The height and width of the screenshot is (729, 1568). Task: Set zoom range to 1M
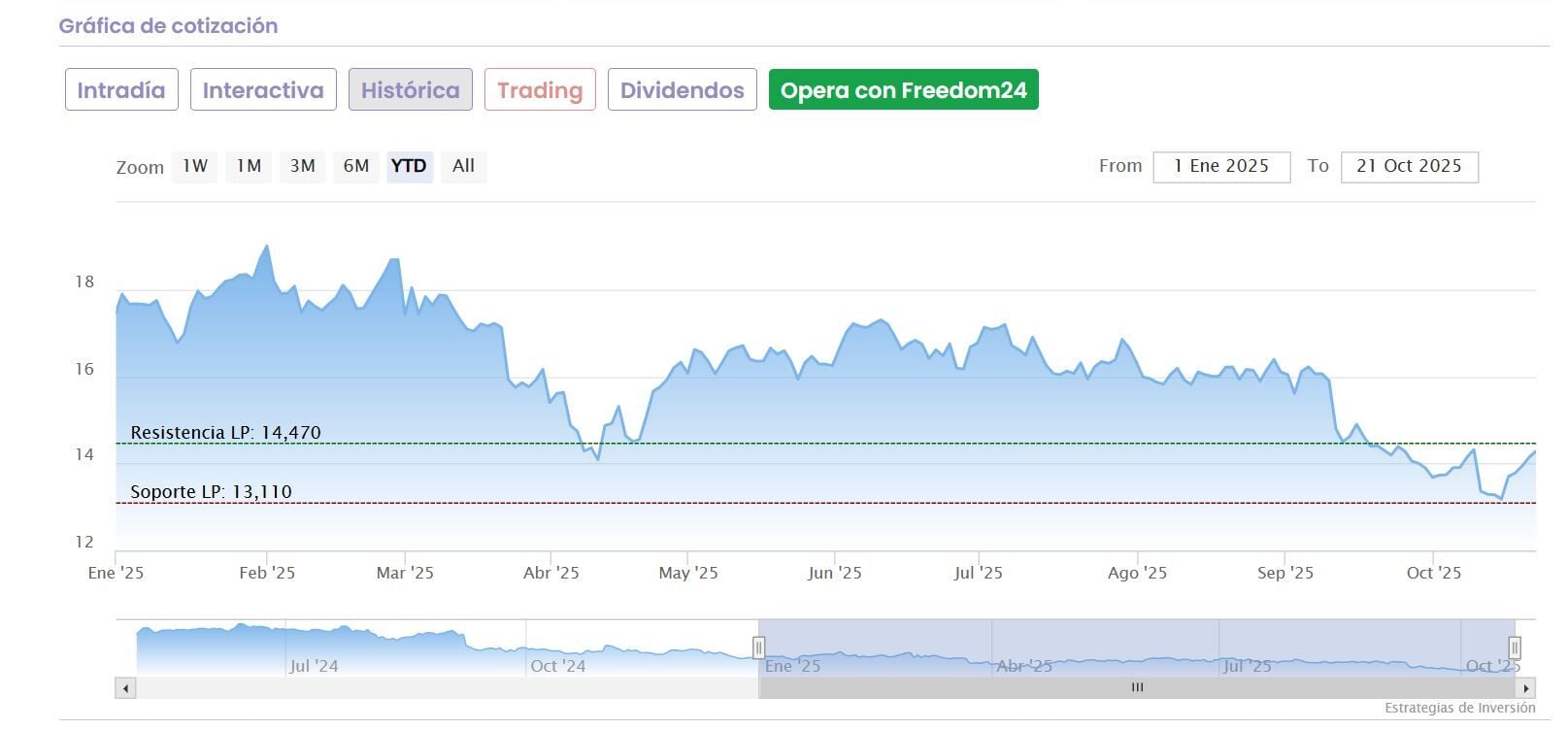pyautogui.click(x=249, y=166)
